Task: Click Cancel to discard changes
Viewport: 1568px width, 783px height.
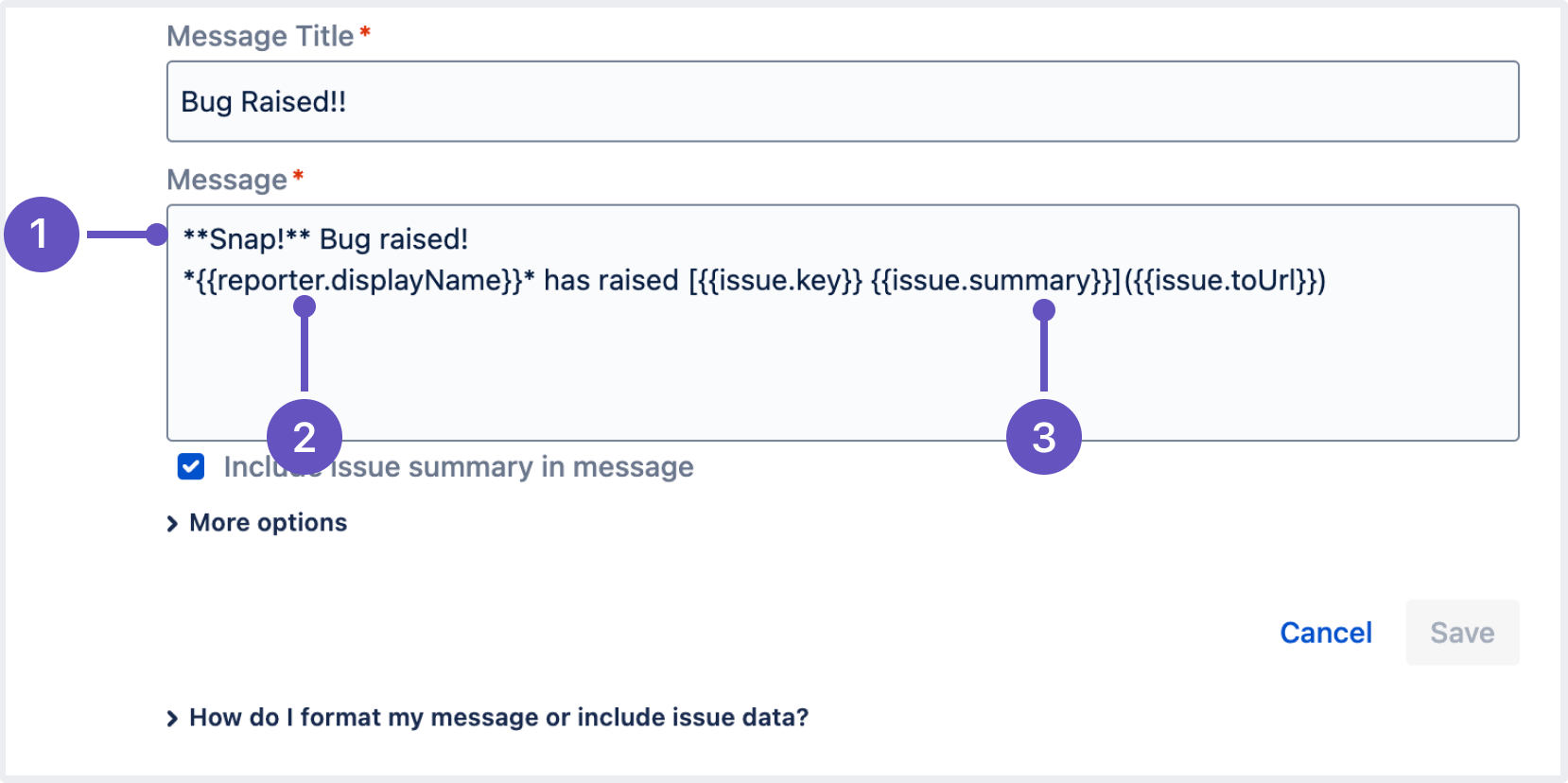Action: click(1326, 632)
